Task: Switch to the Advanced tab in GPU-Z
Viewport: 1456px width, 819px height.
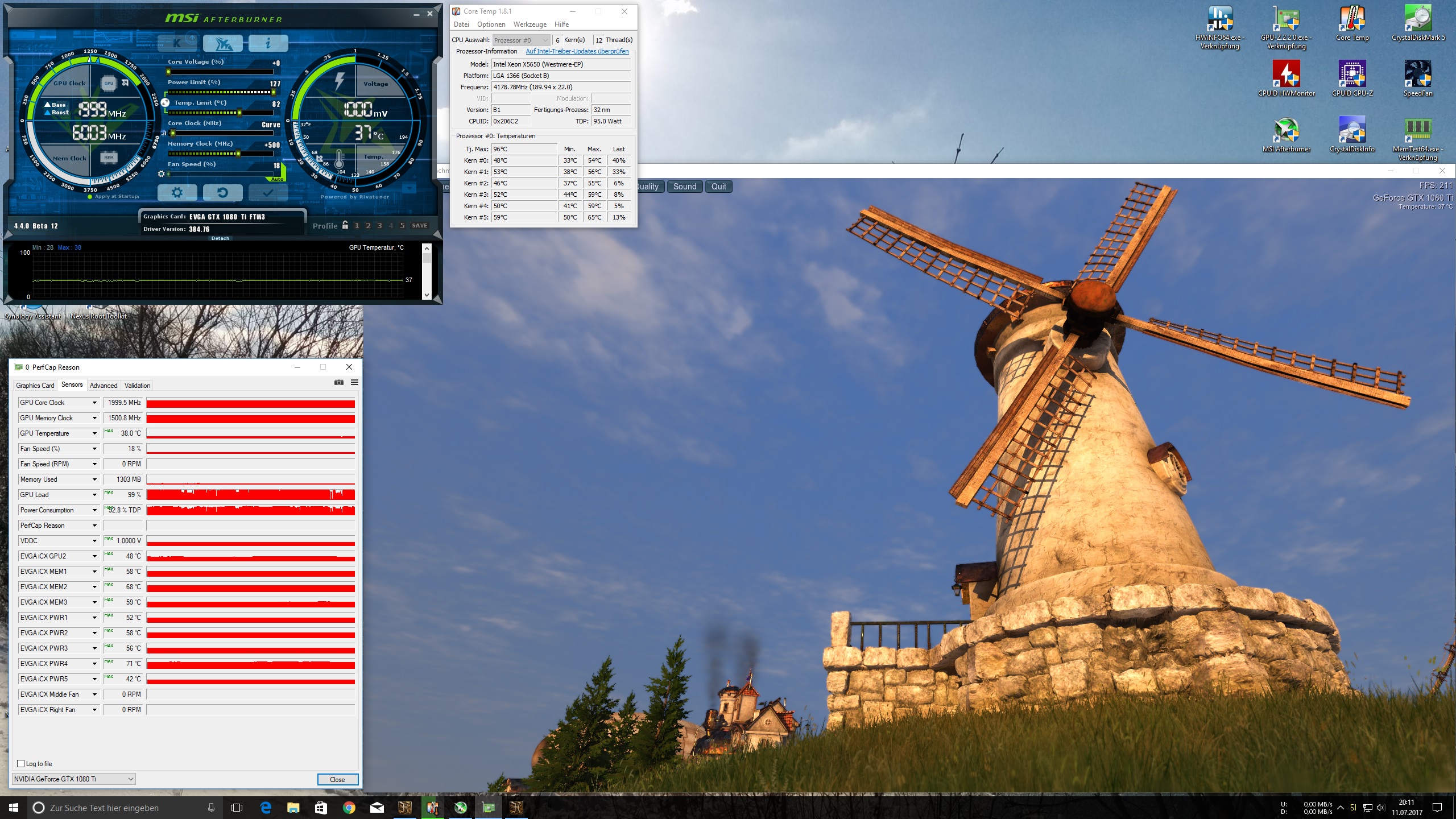Action: pyautogui.click(x=104, y=386)
